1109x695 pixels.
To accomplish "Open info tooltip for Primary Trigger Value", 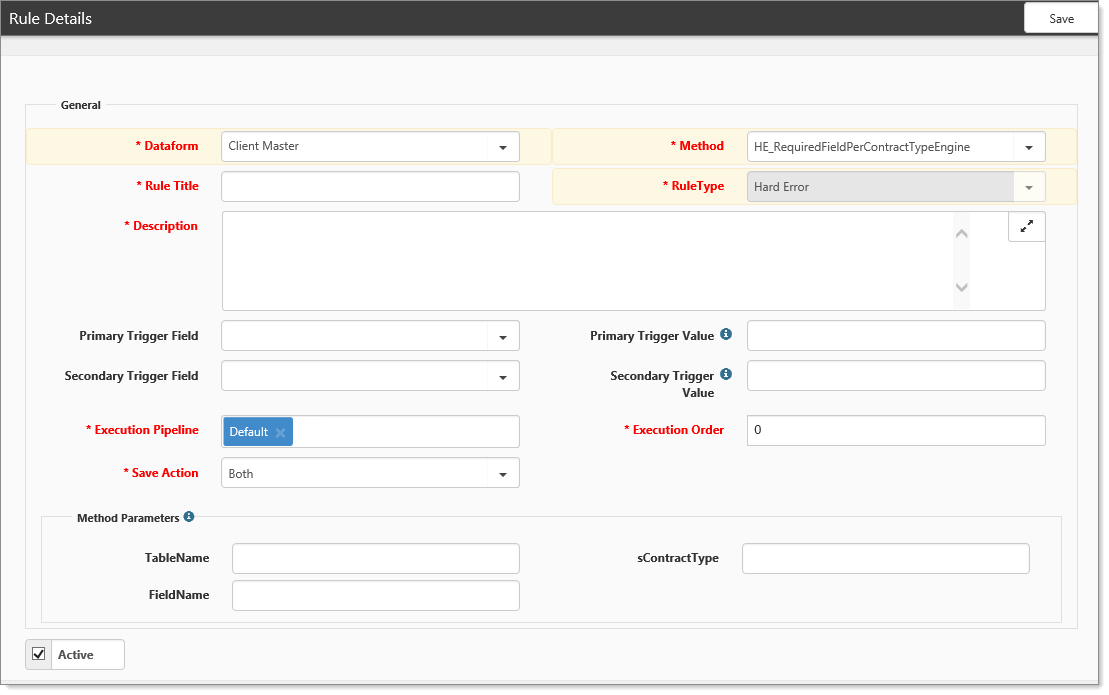I will (x=726, y=335).
